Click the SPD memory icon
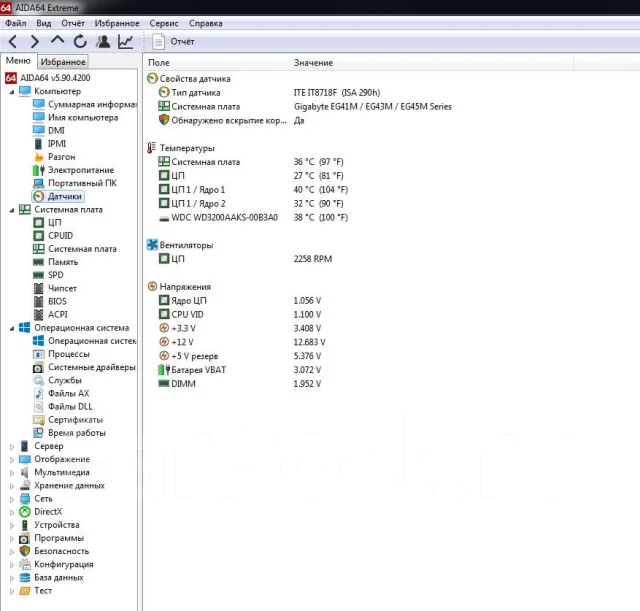Viewport: 640px width, 611px height. (x=38, y=275)
